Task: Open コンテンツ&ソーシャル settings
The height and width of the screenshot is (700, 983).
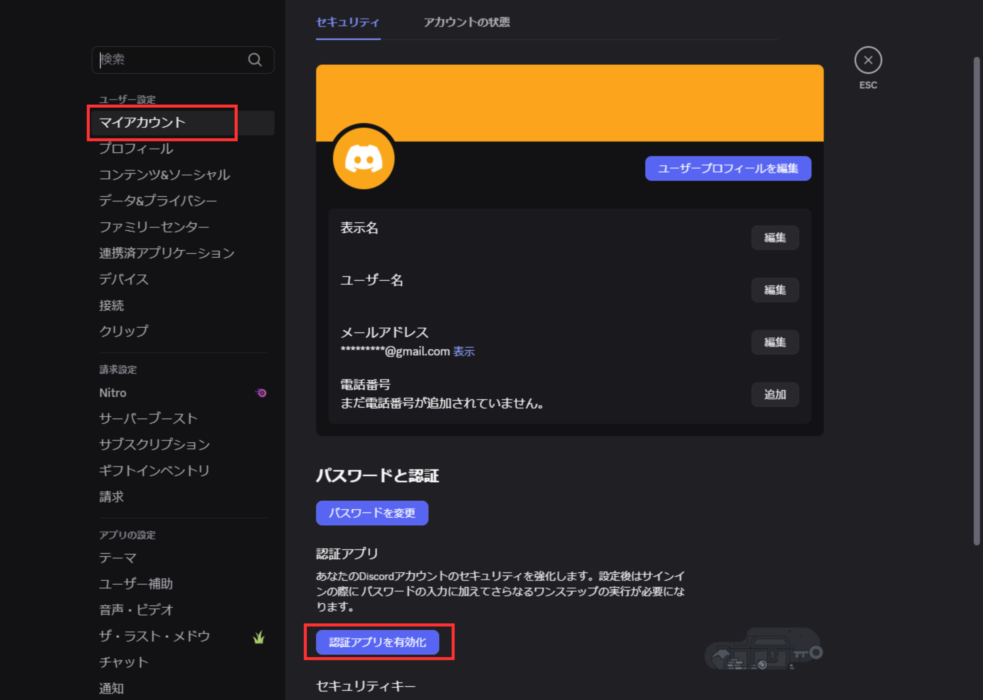Action: (164, 175)
